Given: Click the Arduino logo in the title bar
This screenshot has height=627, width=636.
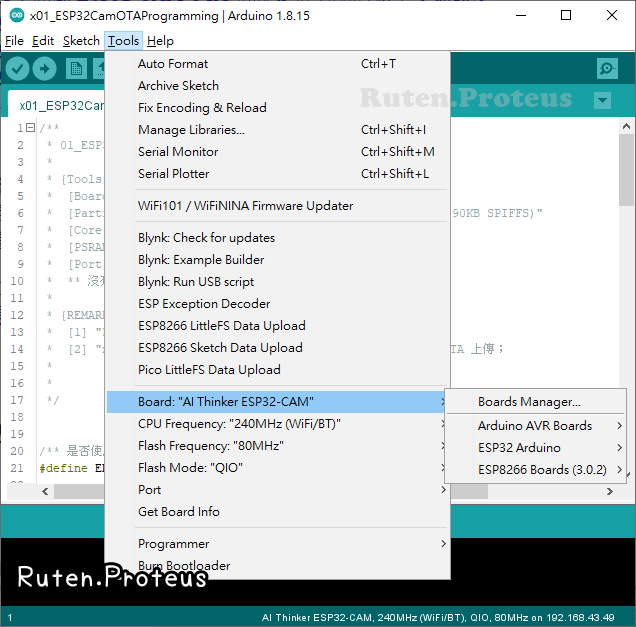Looking at the screenshot, I should coord(17,15).
